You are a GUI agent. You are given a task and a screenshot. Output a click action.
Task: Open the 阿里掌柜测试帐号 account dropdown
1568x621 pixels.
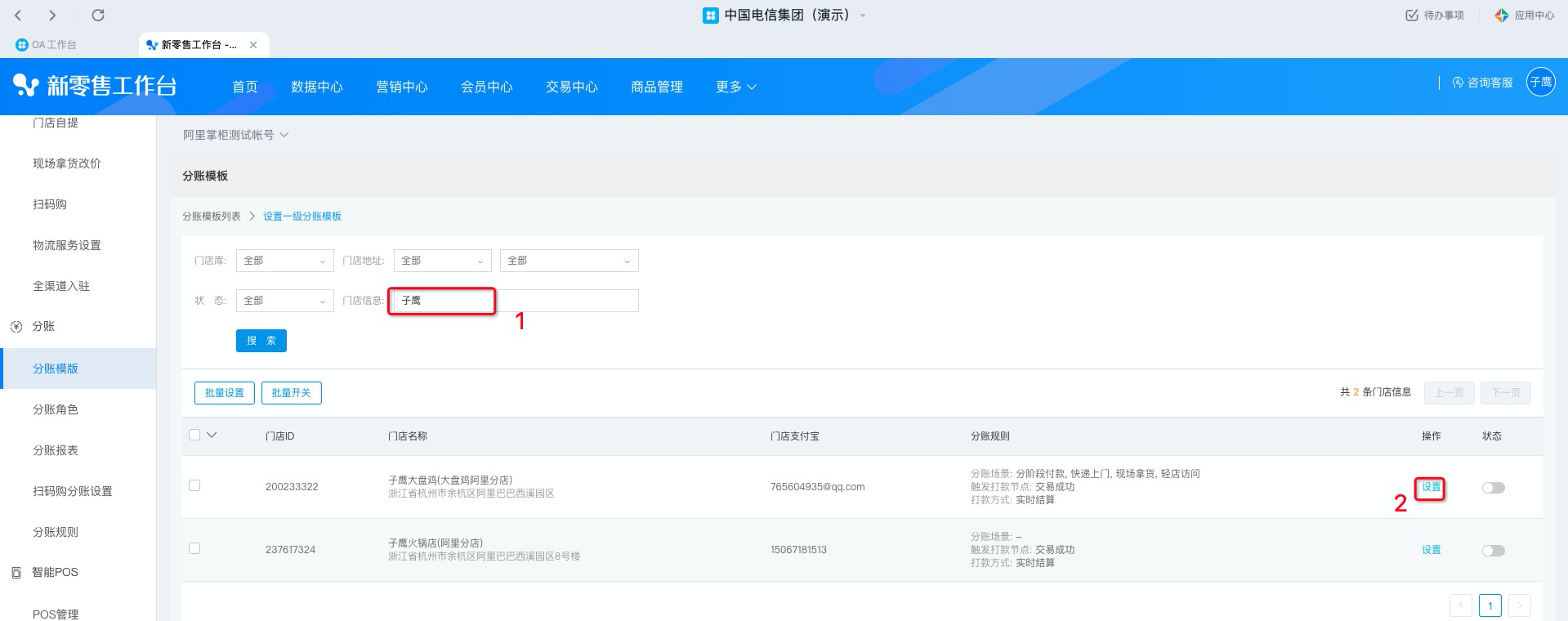tap(235, 135)
